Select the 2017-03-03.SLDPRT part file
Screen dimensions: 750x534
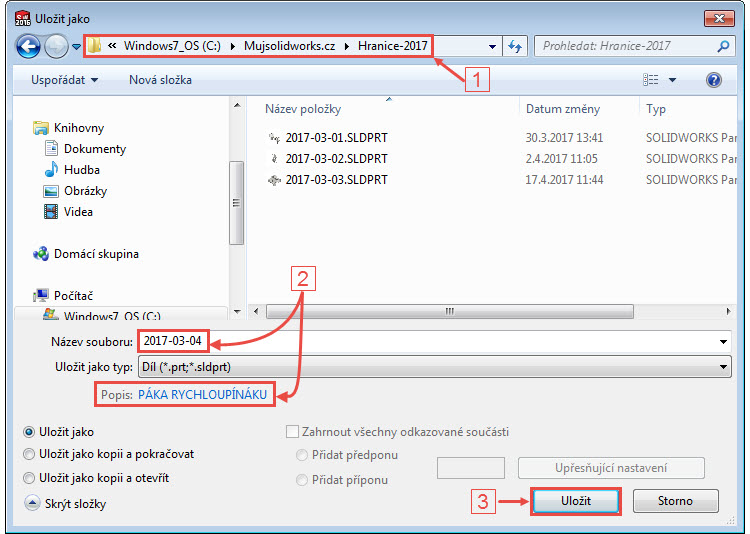tap(335, 180)
